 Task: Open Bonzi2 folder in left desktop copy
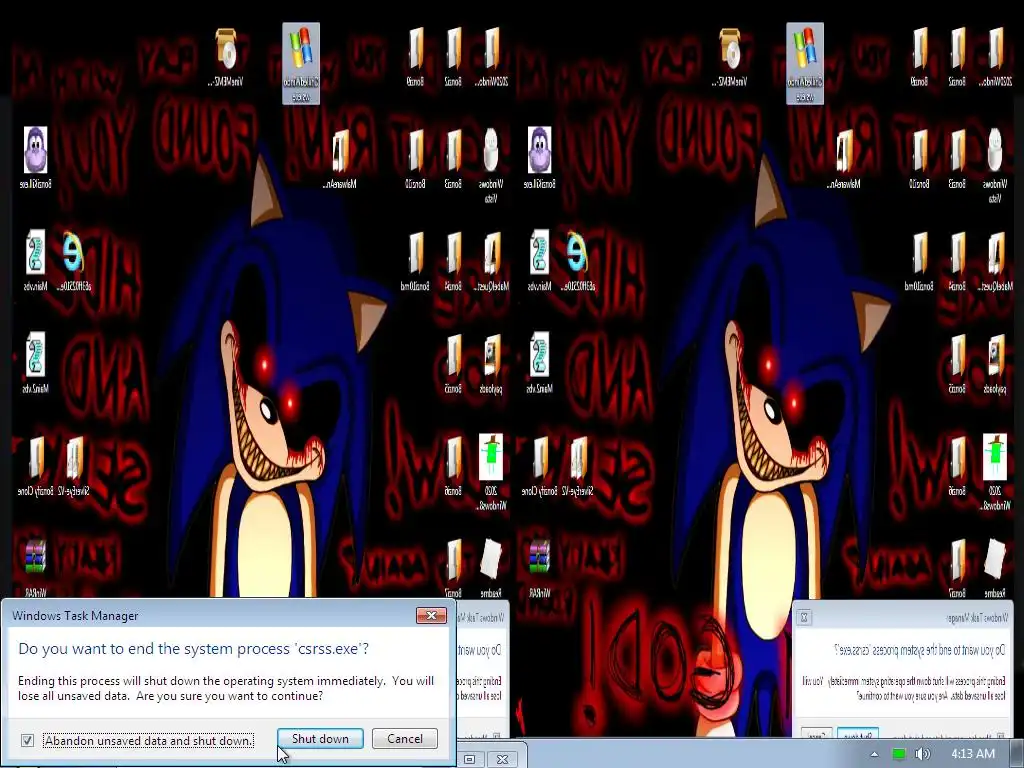pos(453,57)
